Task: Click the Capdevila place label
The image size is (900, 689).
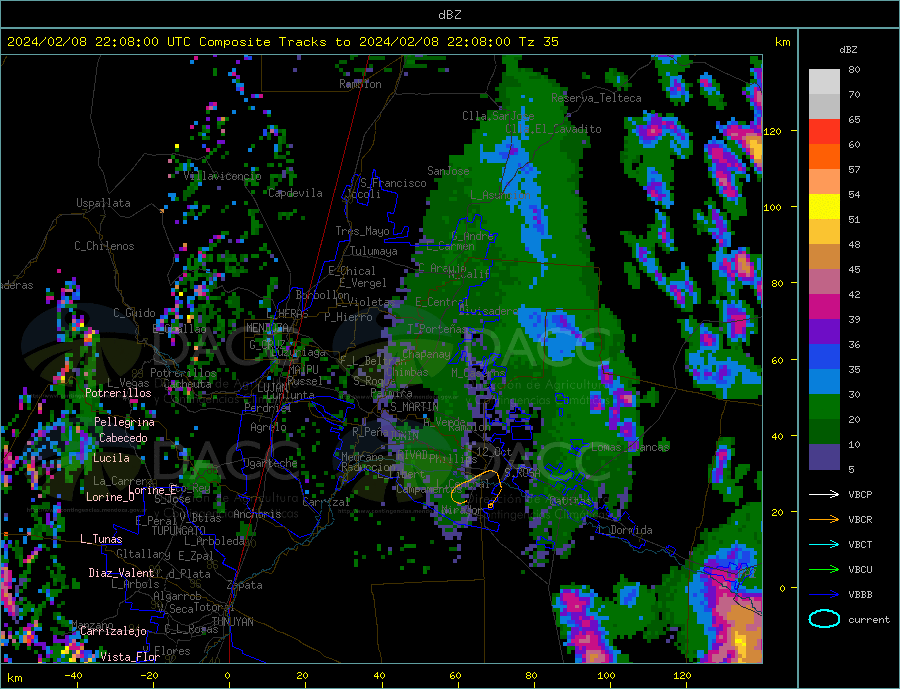Action: pyautogui.click(x=295, y=193)
